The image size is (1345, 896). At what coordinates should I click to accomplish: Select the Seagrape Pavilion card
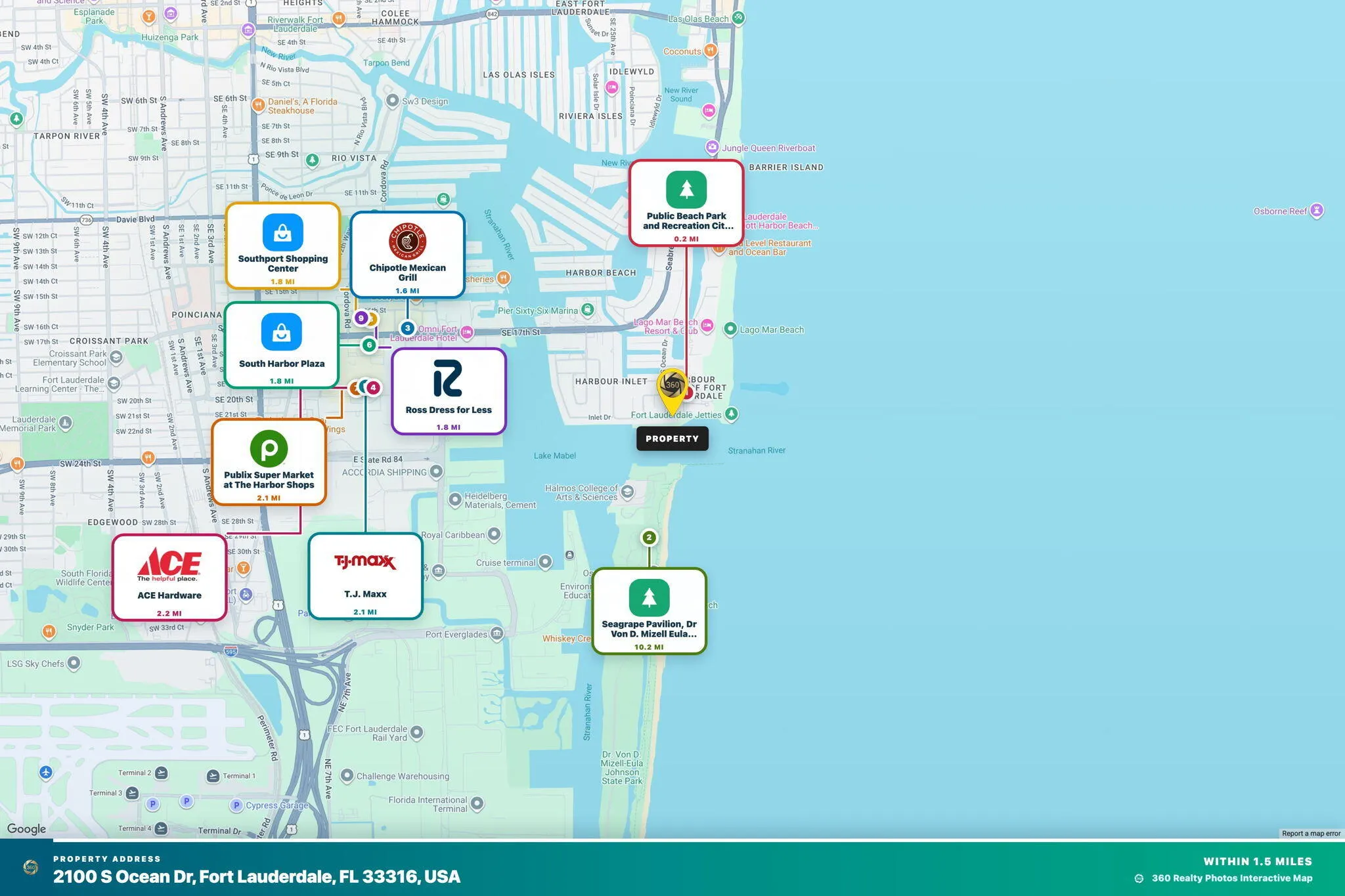(x=649, y=611)
